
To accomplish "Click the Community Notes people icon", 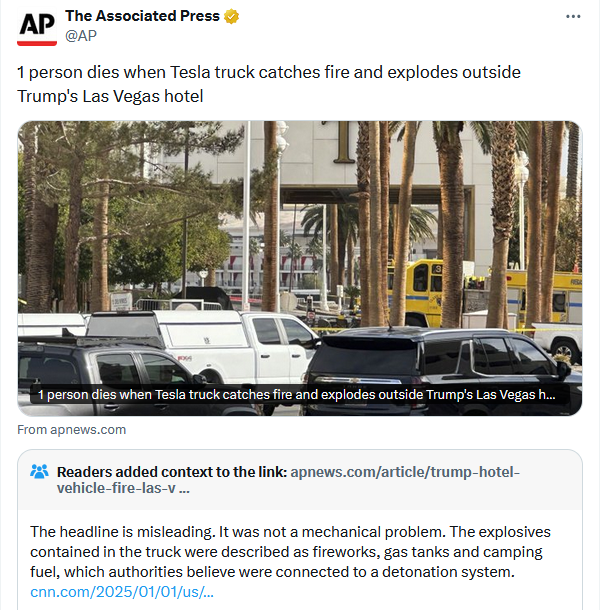I will click(39, 472).
